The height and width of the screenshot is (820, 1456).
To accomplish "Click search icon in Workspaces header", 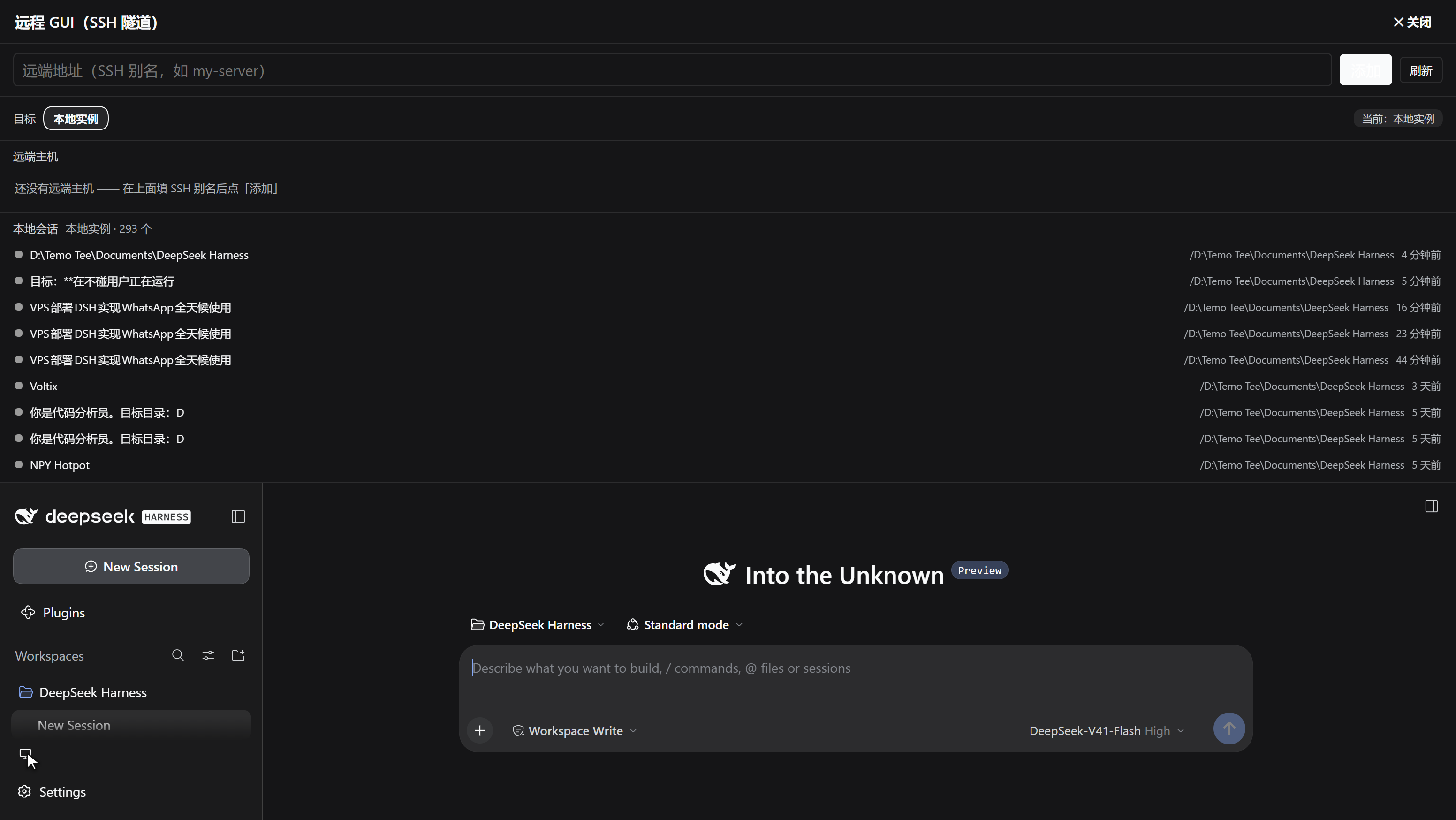I will pyautogui.click(x=178, y=655).
